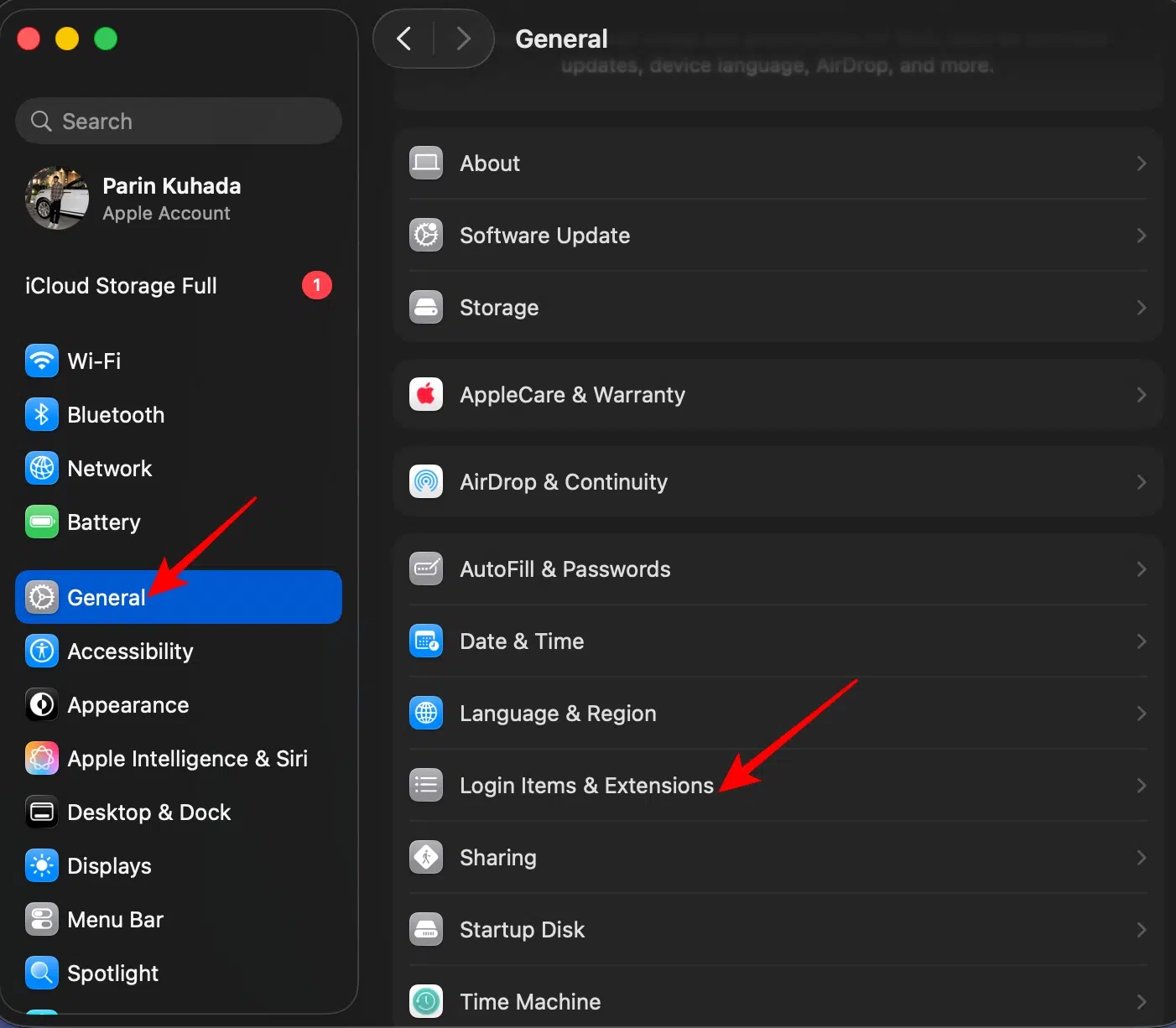Open the Apple Intelligence & Siri icon
The image size is (1176, 1028).
(x=42, y=759)
